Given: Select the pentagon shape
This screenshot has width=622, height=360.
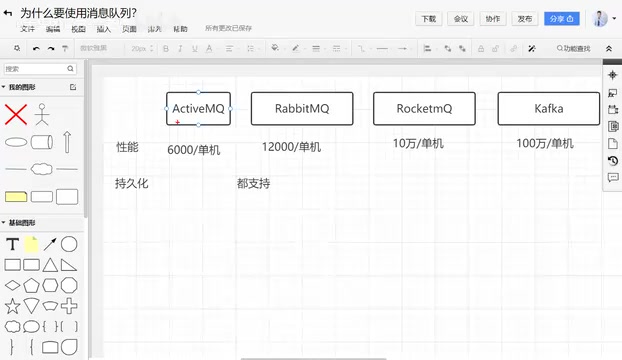Looking at the screenshot, I should point(31,285).
